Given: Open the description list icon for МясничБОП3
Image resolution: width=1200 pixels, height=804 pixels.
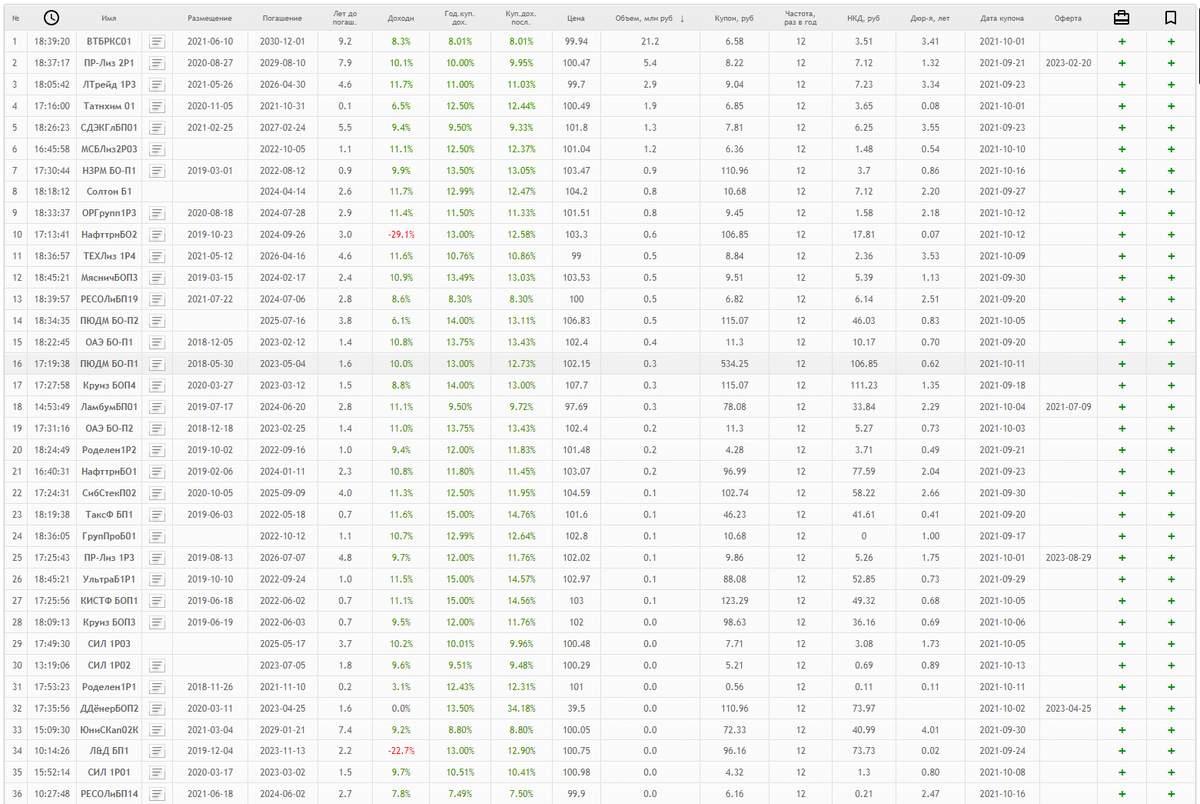Looking at the screenshot, I should point(157,277).
